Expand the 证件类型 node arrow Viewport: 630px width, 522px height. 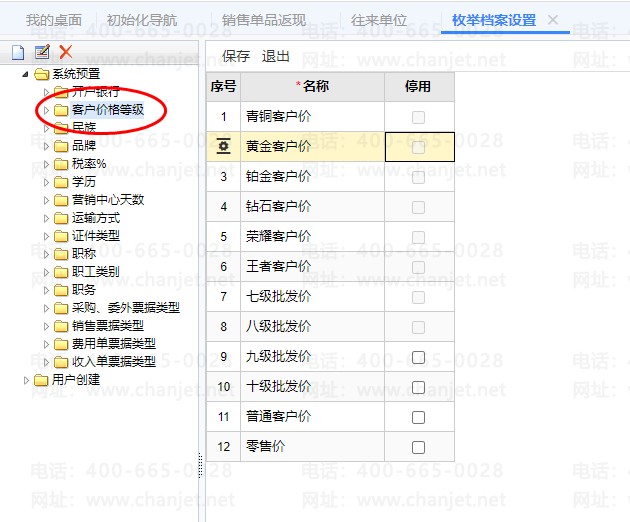pos(46,236)
